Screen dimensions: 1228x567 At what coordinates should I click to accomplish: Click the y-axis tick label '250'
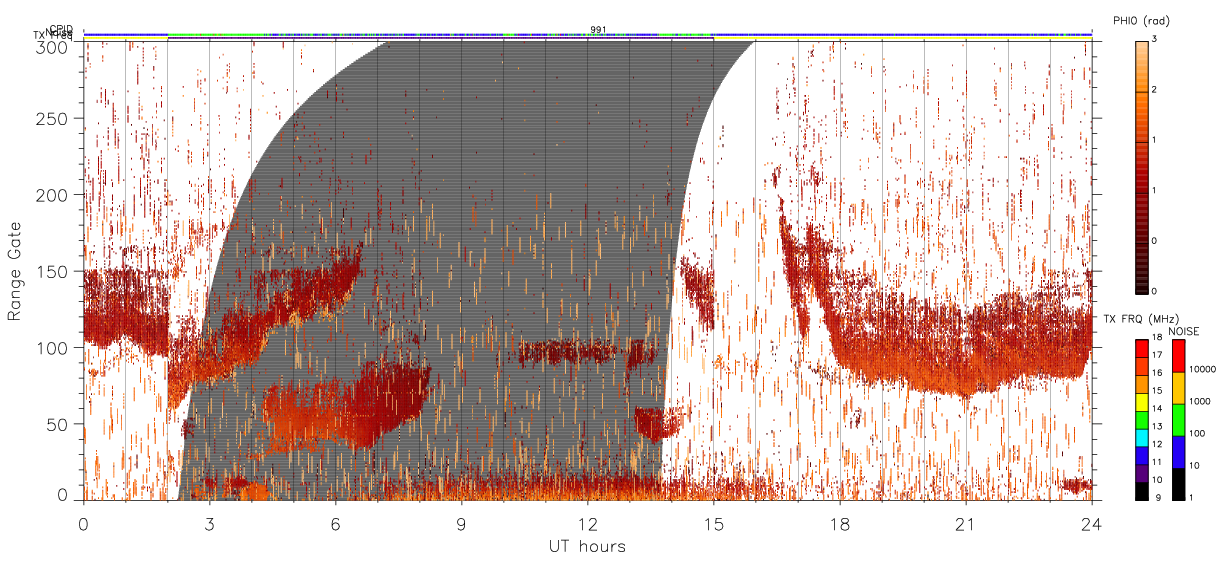coord(52,119)
